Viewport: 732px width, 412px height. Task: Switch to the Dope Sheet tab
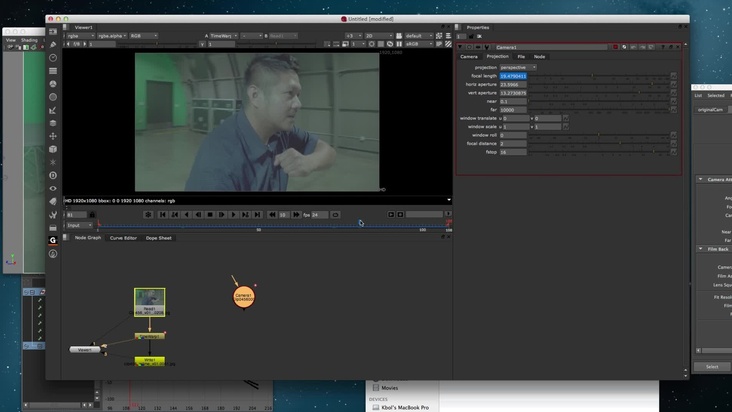(159, 238)
